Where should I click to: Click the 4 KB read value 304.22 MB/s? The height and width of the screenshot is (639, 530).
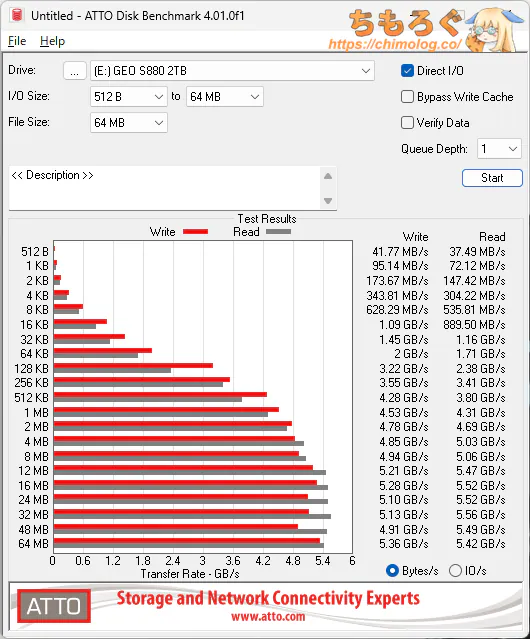(x=474, y=295)
